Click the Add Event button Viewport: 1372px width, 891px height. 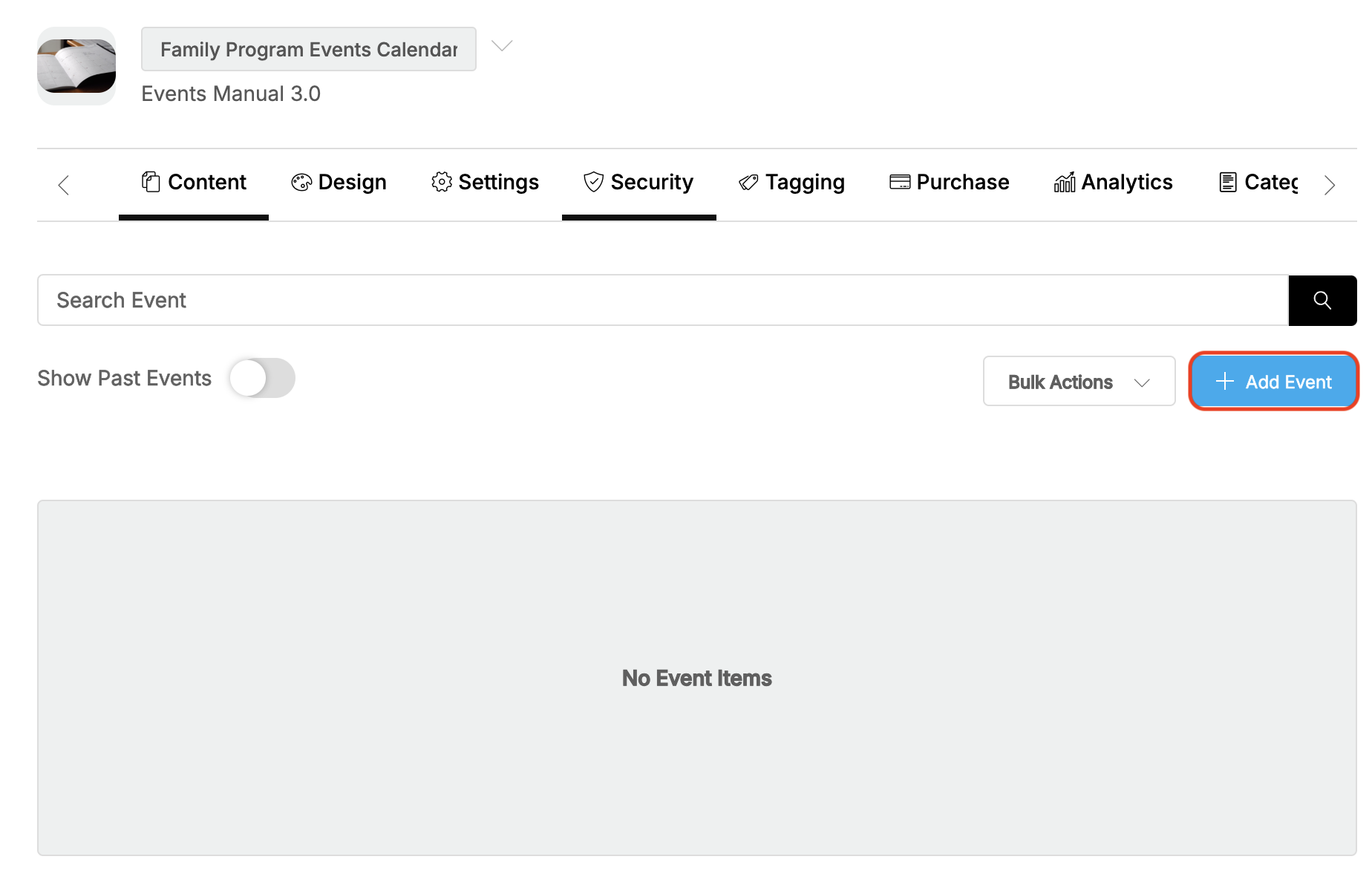(x=1273, y=381)
